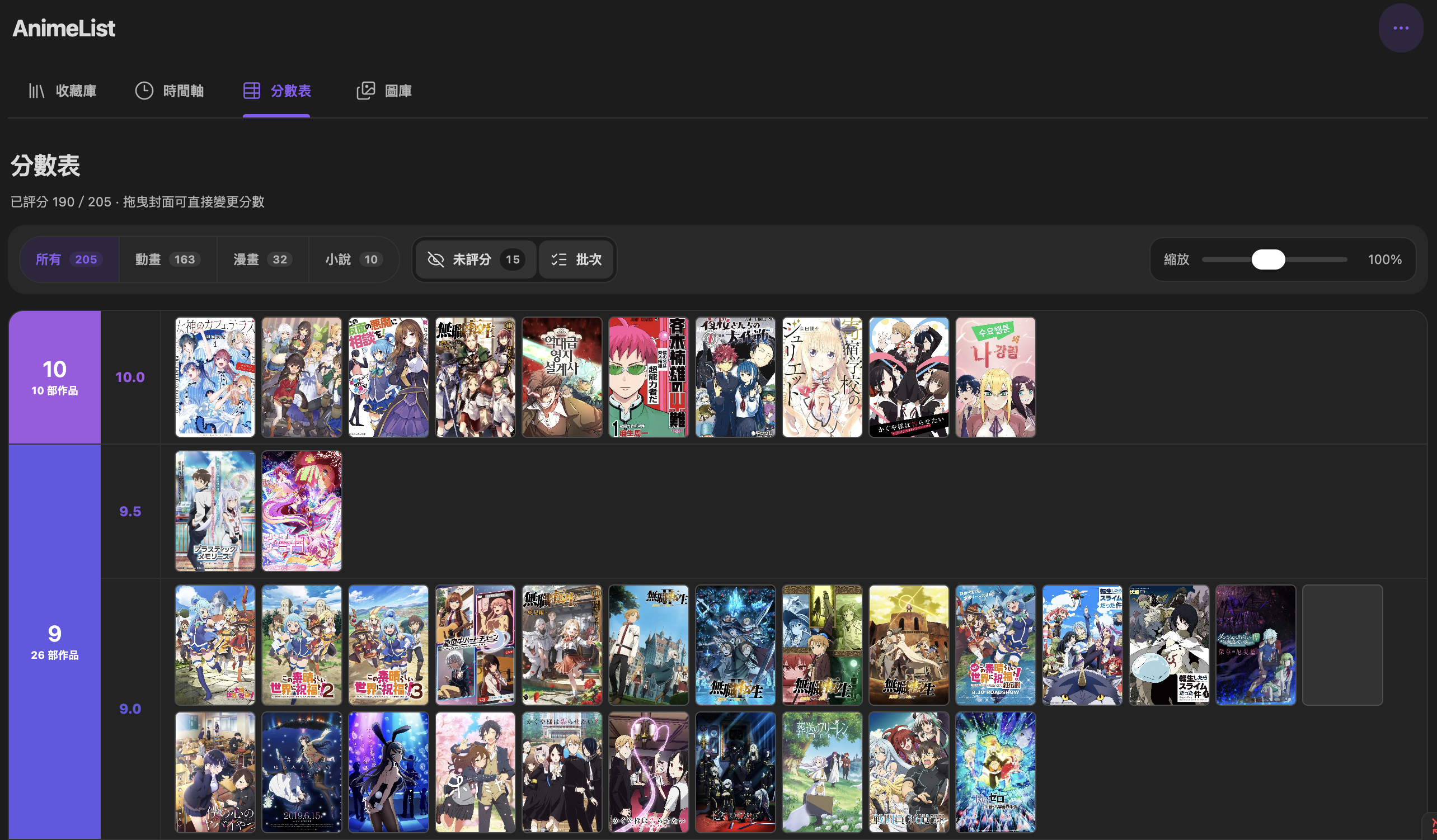Open the この素晴らしい世界に祝福を 2 cover

pyautogui.click(x=302, y=645)
